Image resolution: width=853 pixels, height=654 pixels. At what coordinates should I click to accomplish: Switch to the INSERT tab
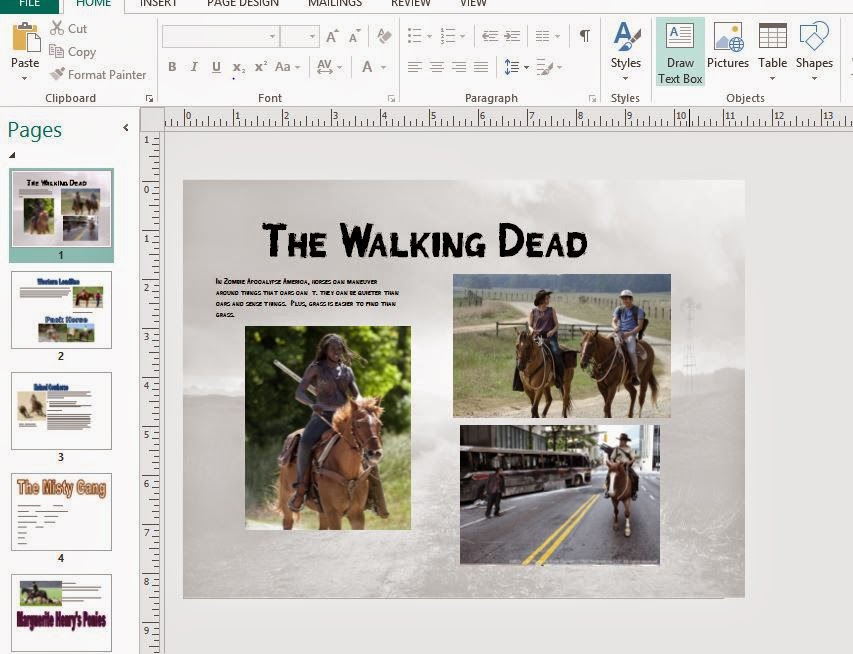pyautogui.click(x=158, y=4)
